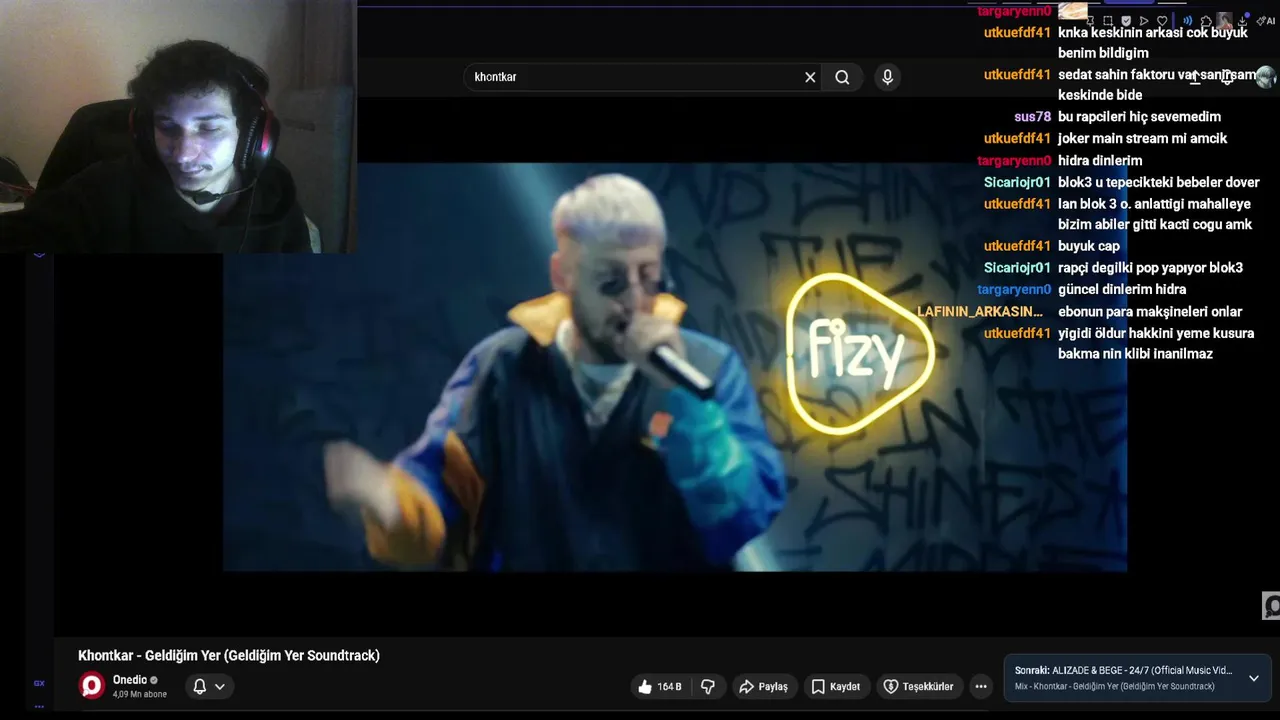Click the video player frame
1280x720 pixels.
pos(675,367)
